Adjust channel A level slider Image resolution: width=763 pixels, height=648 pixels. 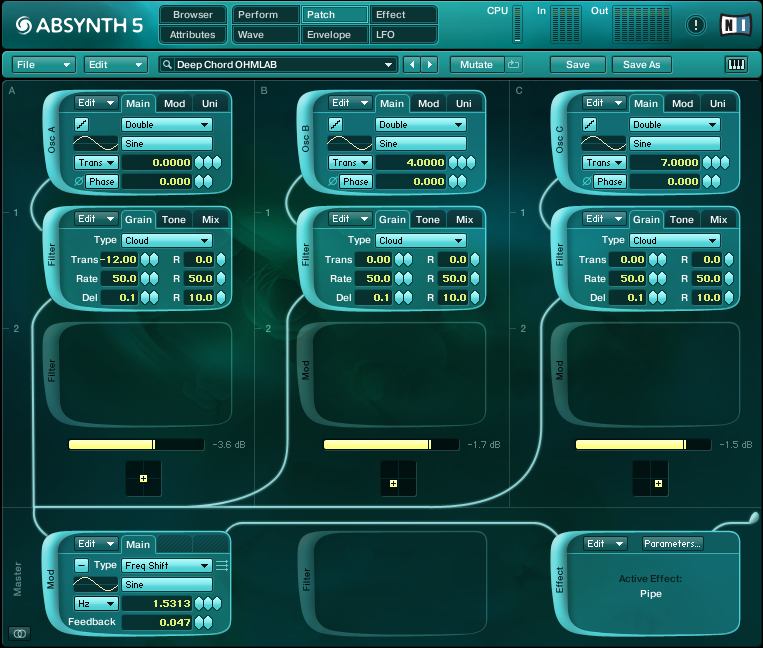[x=136, y=444]
